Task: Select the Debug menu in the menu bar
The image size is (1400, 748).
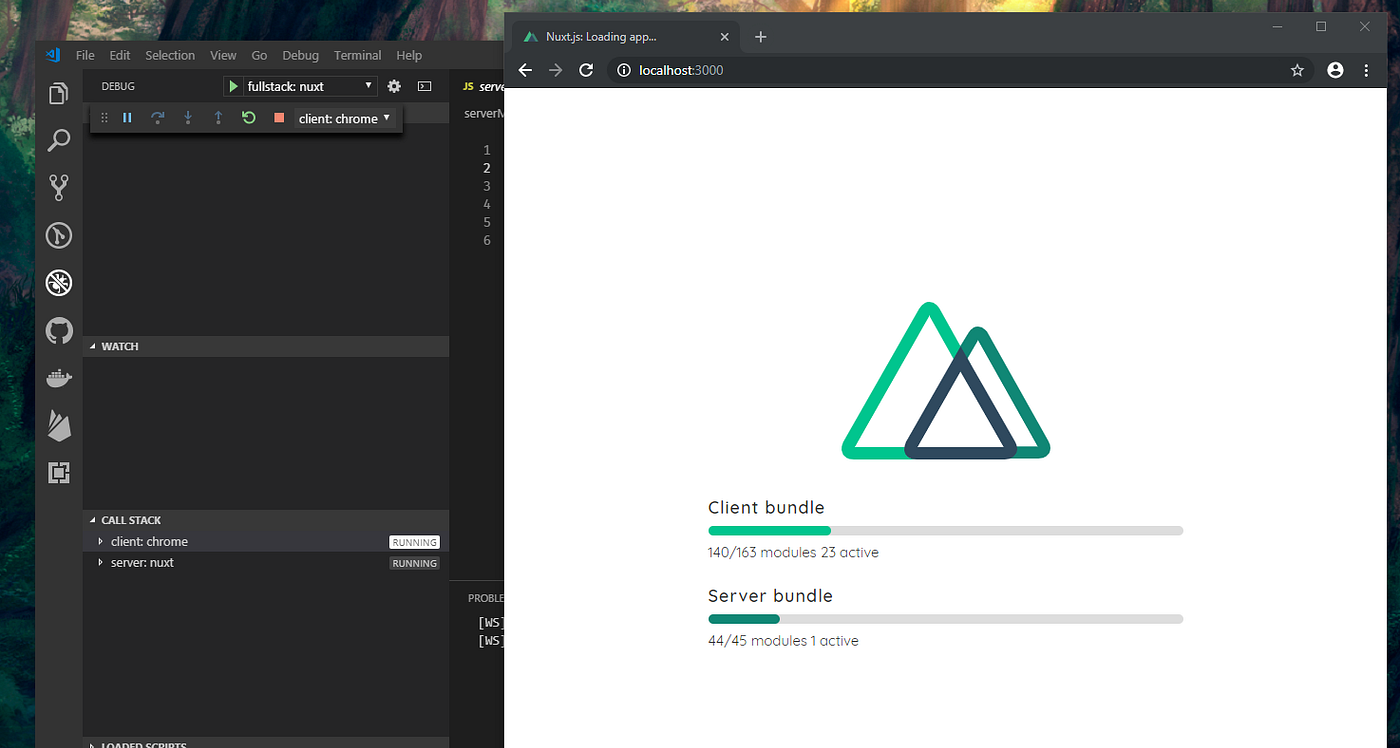Action: [x=300, y=55]
